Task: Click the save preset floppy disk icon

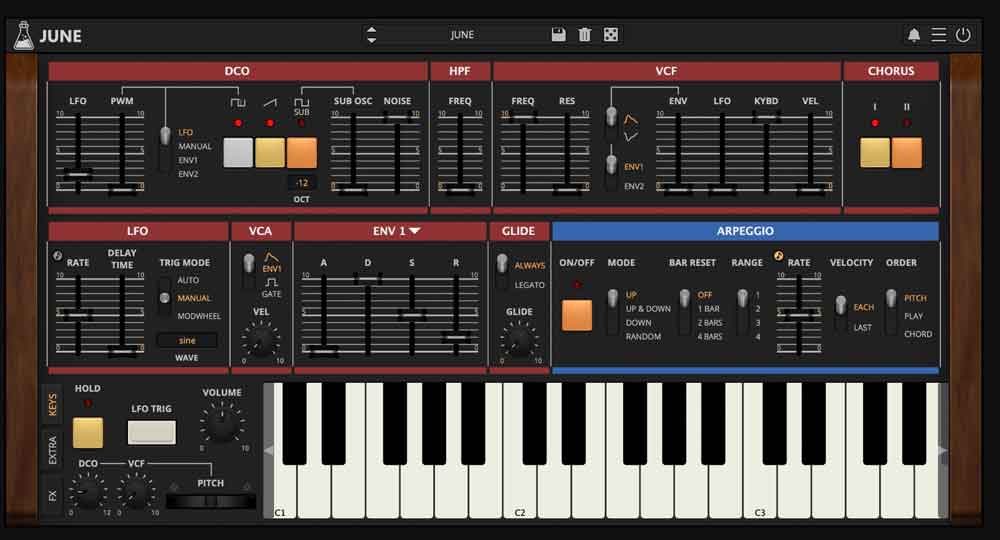Action: click(559, 35)
